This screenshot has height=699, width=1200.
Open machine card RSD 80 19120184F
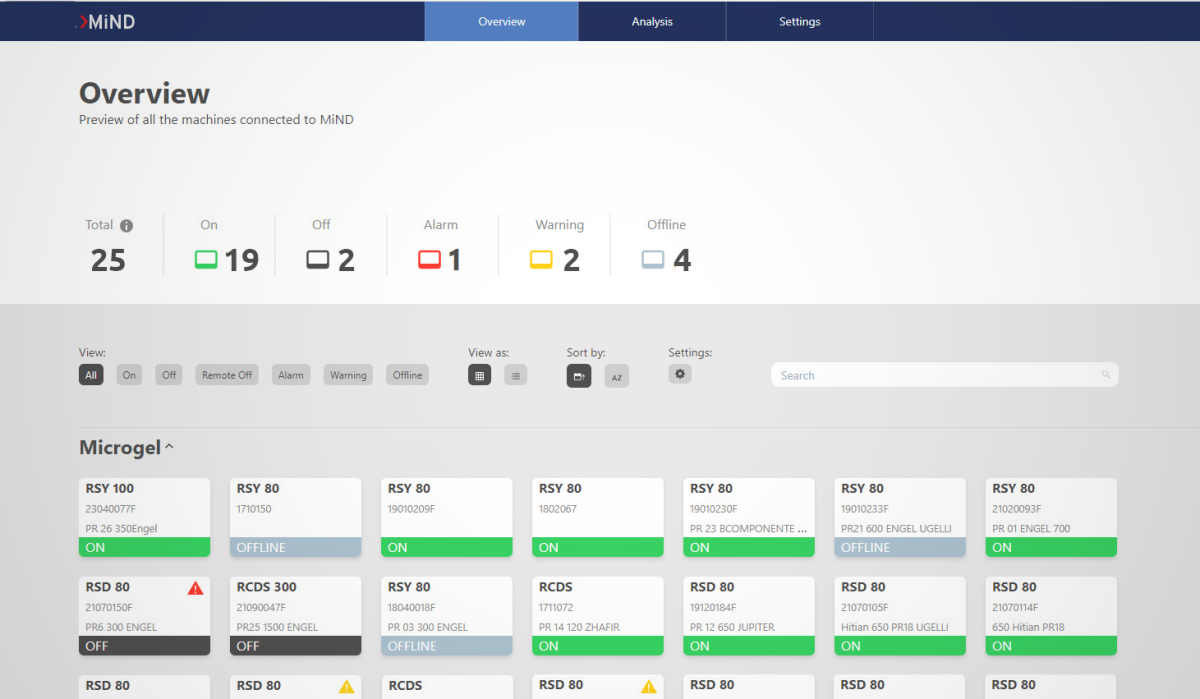tap(749, 616)
